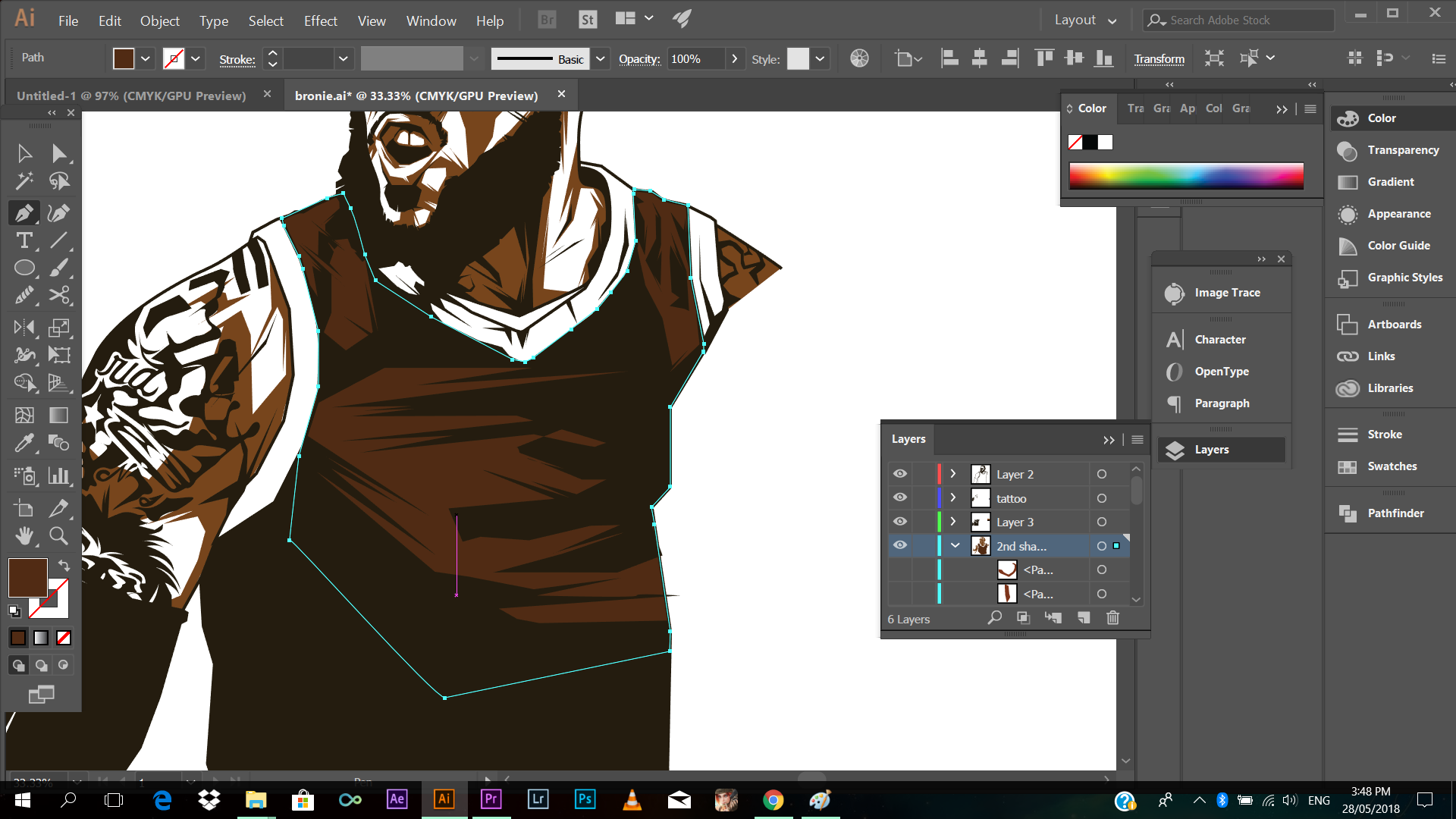Expand Layer 2 contents
This screenshot has height=819, width=1456.
(x=953, y=474)
